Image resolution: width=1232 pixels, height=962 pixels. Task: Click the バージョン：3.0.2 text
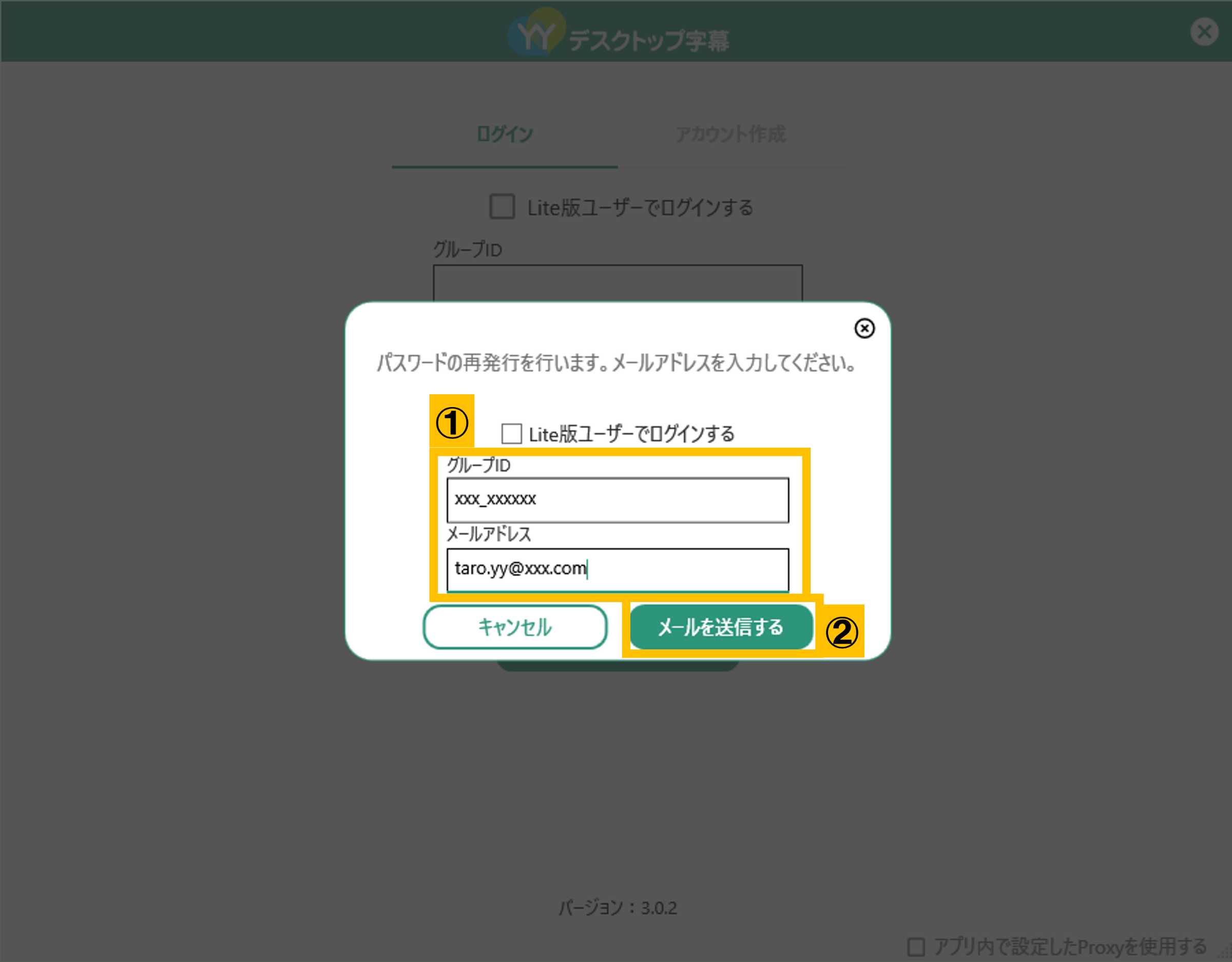(x=618, y=908)
